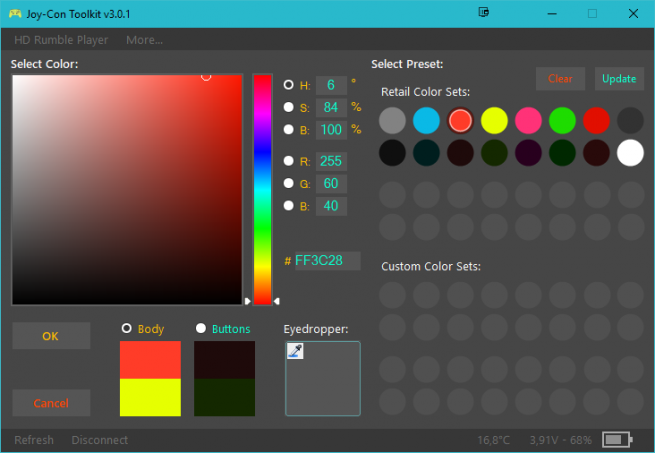Open the More... menu
The height and width of the screenshot is (453, 655).
[144, 40]
